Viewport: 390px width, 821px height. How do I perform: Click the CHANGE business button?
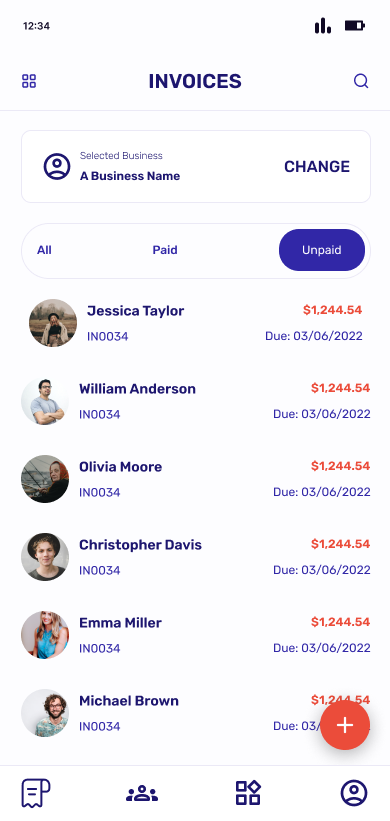(317, 167)
